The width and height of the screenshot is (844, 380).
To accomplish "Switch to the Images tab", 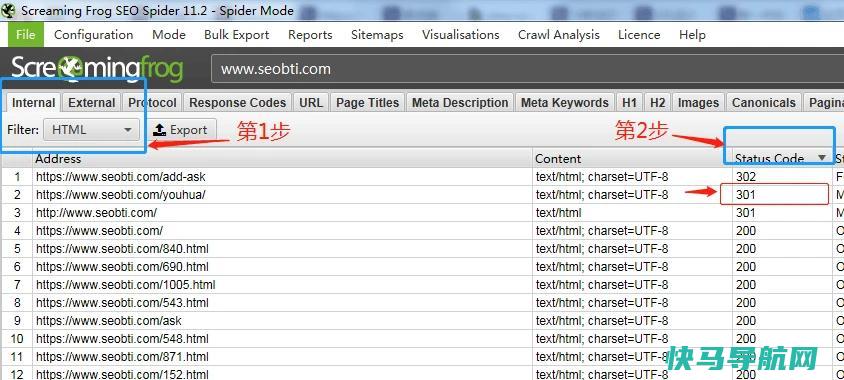I will coord(698,103).
